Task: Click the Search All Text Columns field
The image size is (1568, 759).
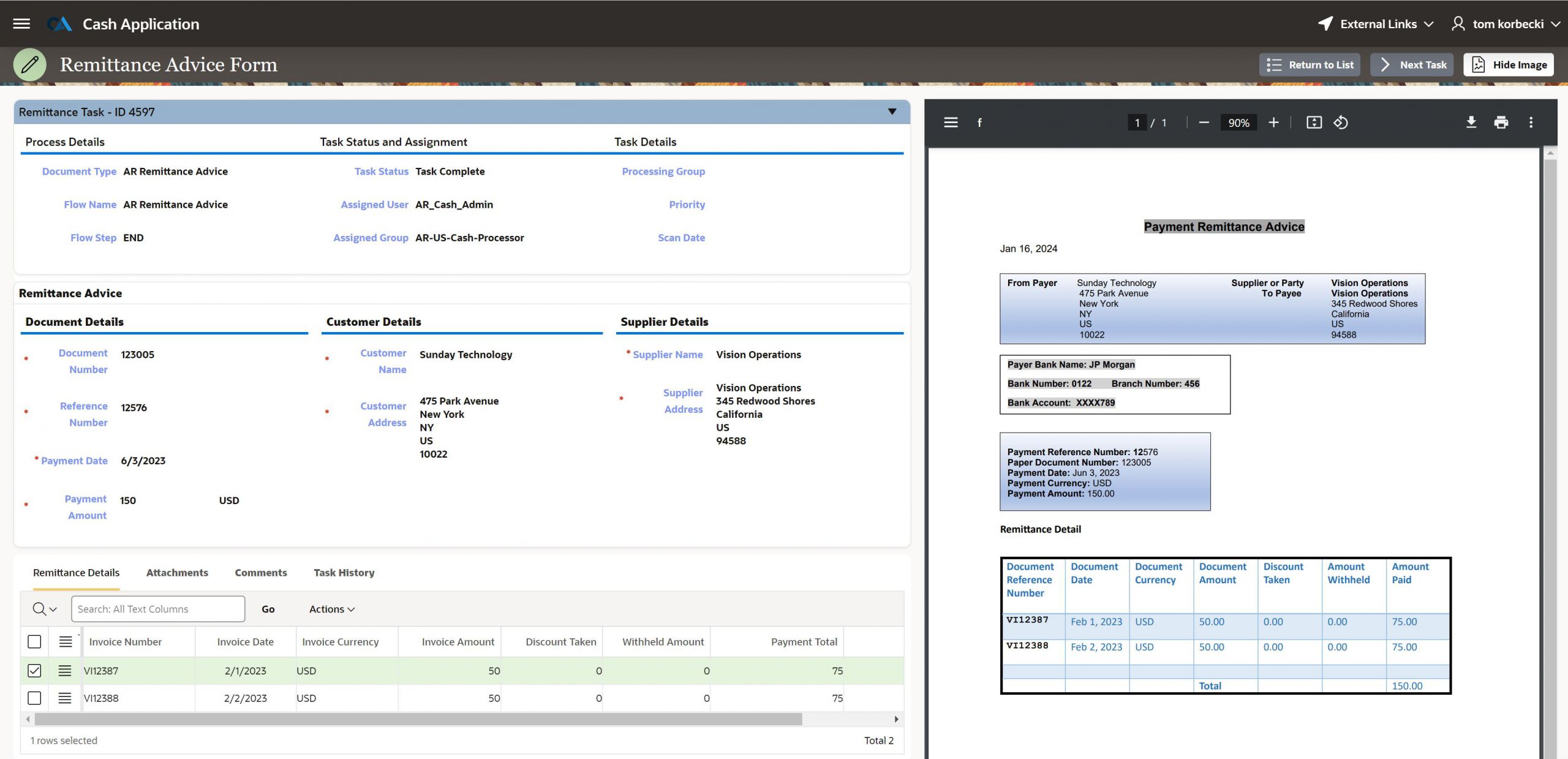Action: click(x=158, y=609)
